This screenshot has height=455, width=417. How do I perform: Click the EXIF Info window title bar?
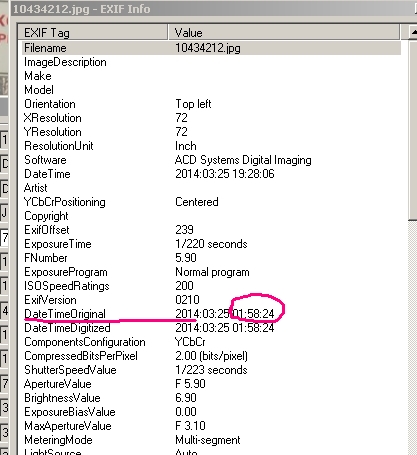pos(213,9)
